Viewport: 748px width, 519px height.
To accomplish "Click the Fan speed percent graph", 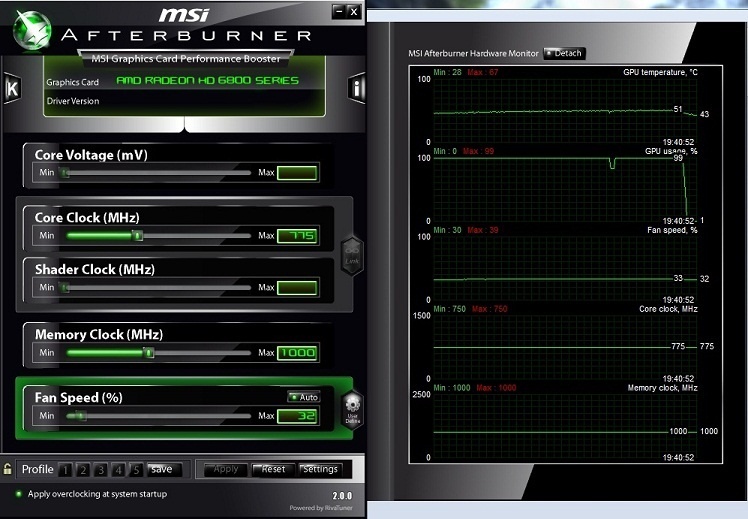I will (x=565, y=268).
